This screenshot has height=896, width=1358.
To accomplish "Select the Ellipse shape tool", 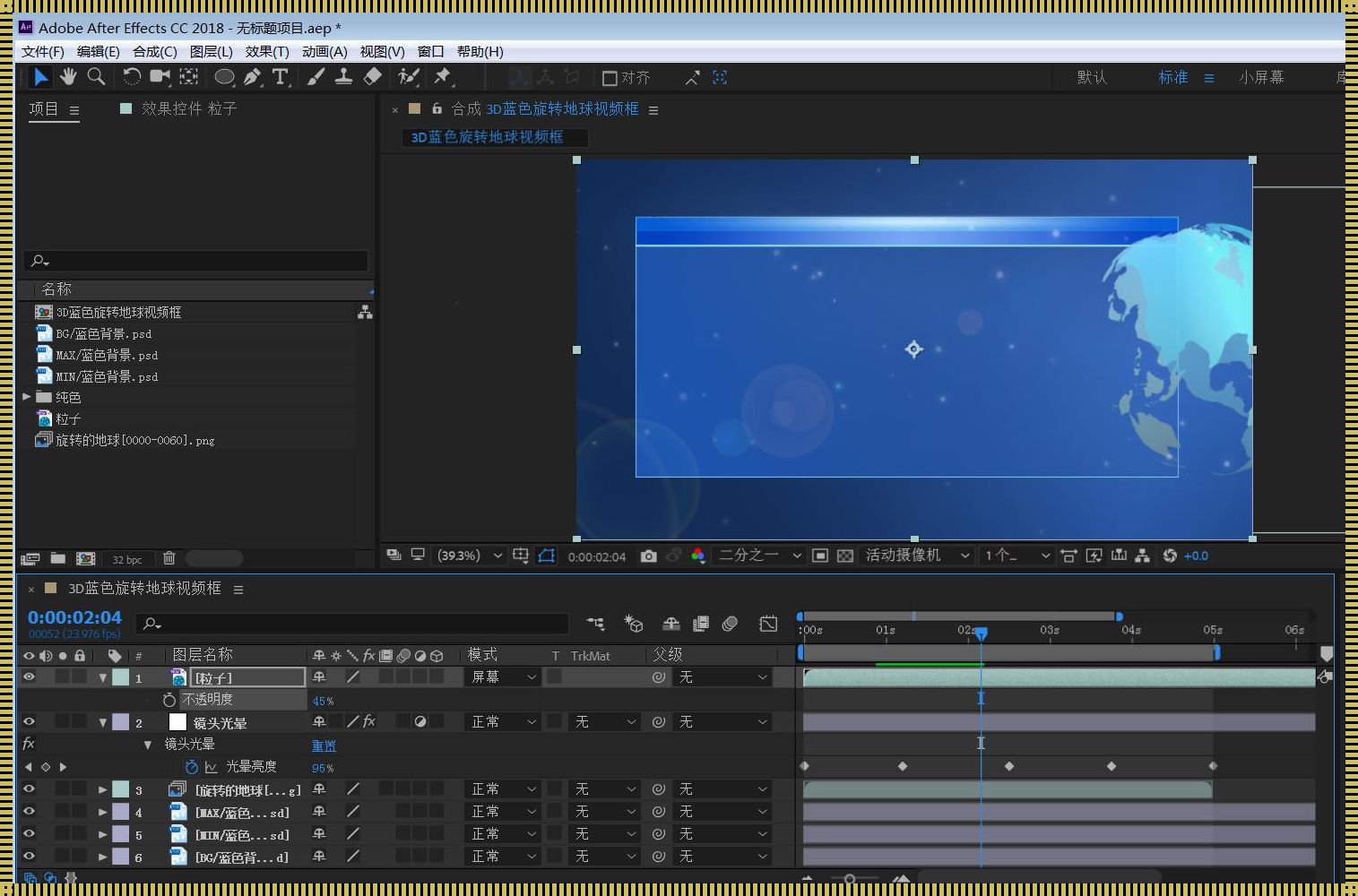I will (224, 77).
